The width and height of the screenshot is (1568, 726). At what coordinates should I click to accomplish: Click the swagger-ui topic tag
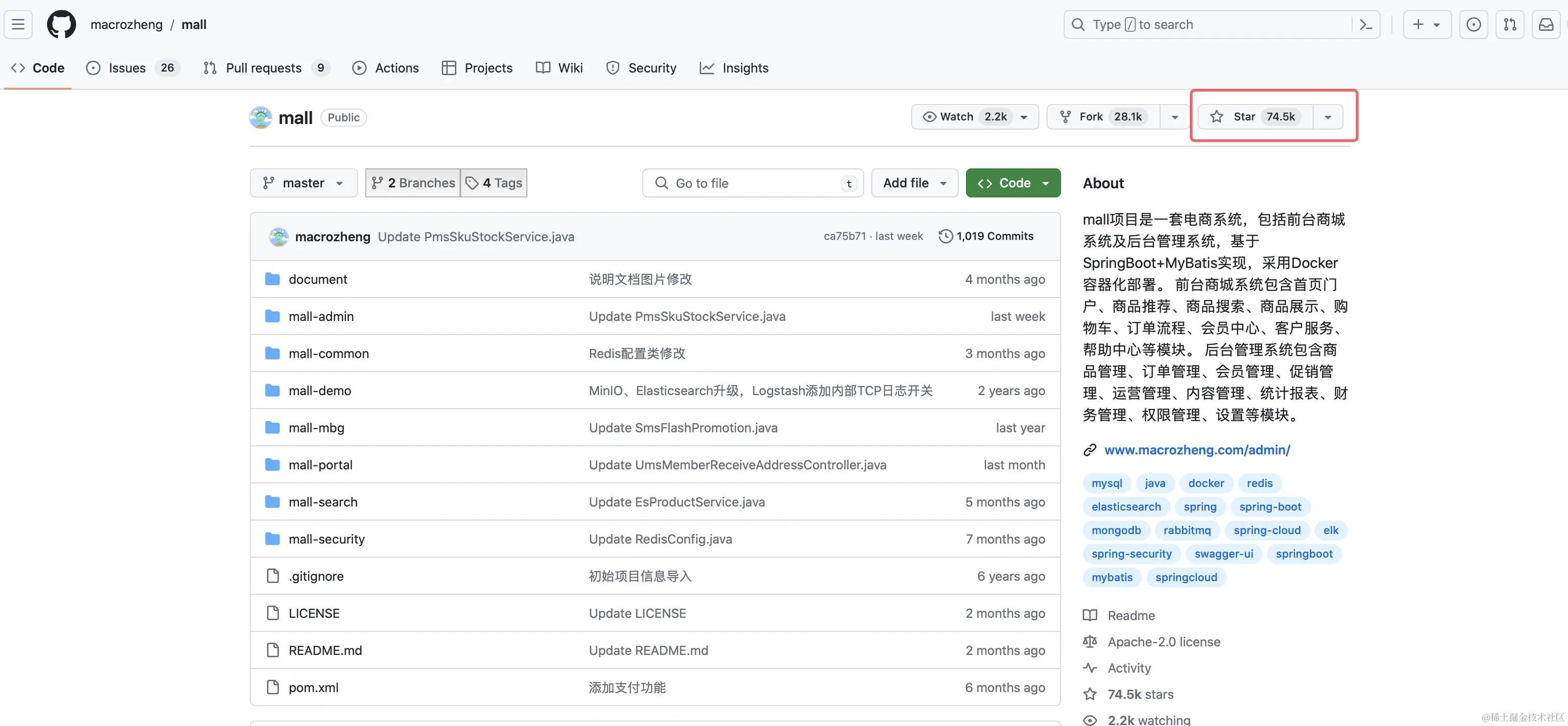point(1224,554)
